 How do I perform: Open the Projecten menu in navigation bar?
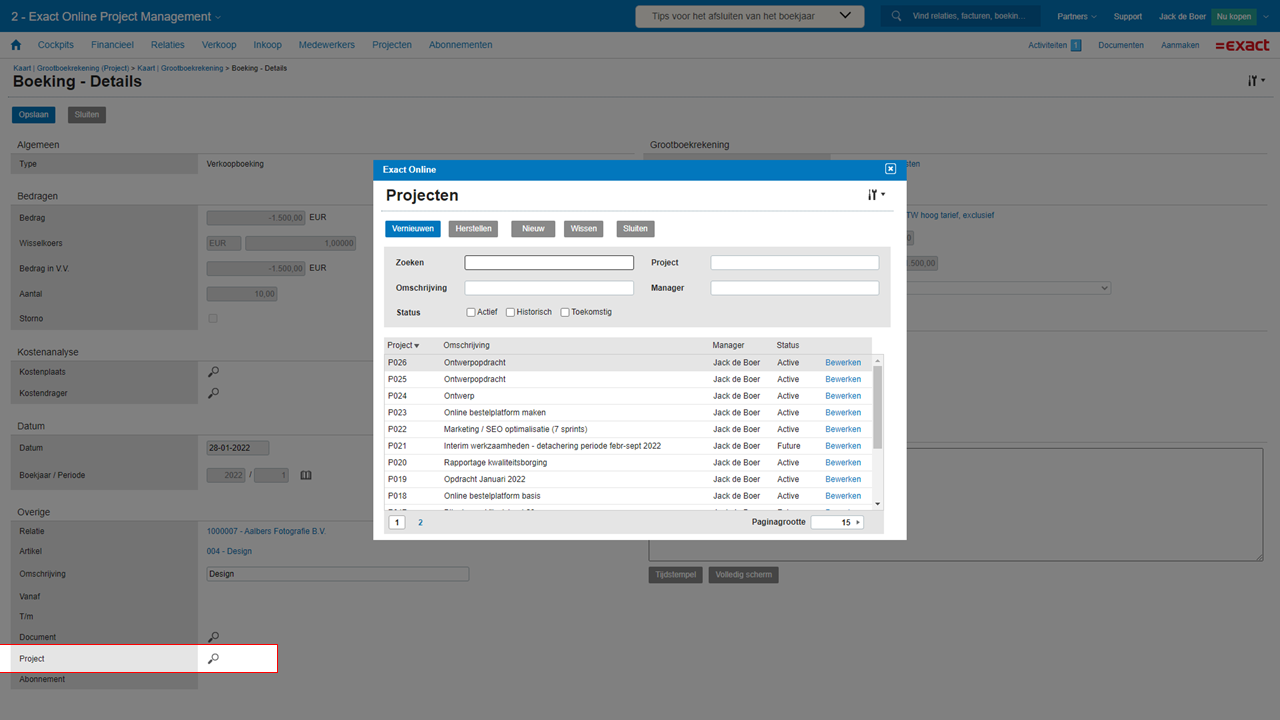(392, 45)
